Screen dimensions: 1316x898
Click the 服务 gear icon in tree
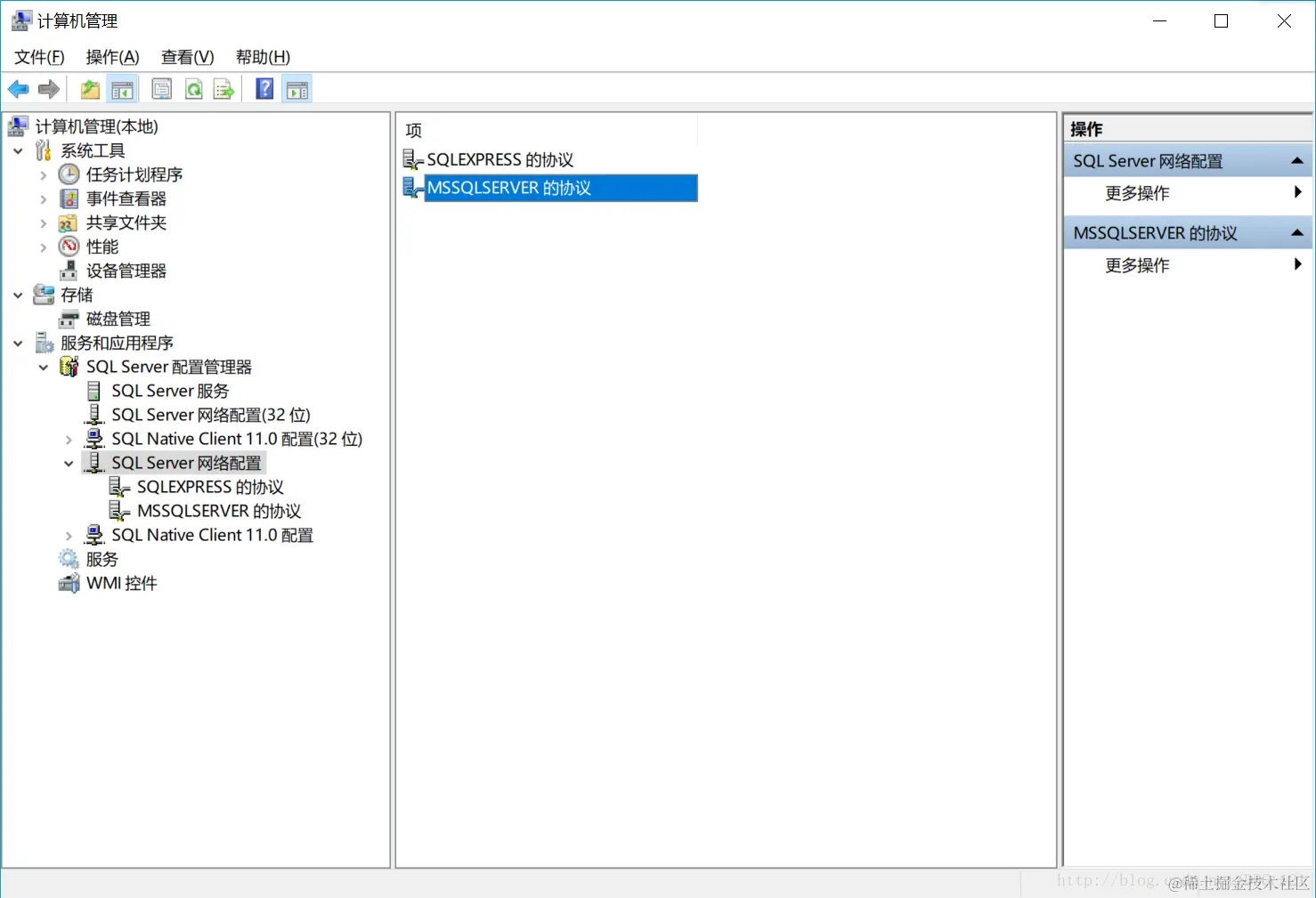[x=69, y=559]
